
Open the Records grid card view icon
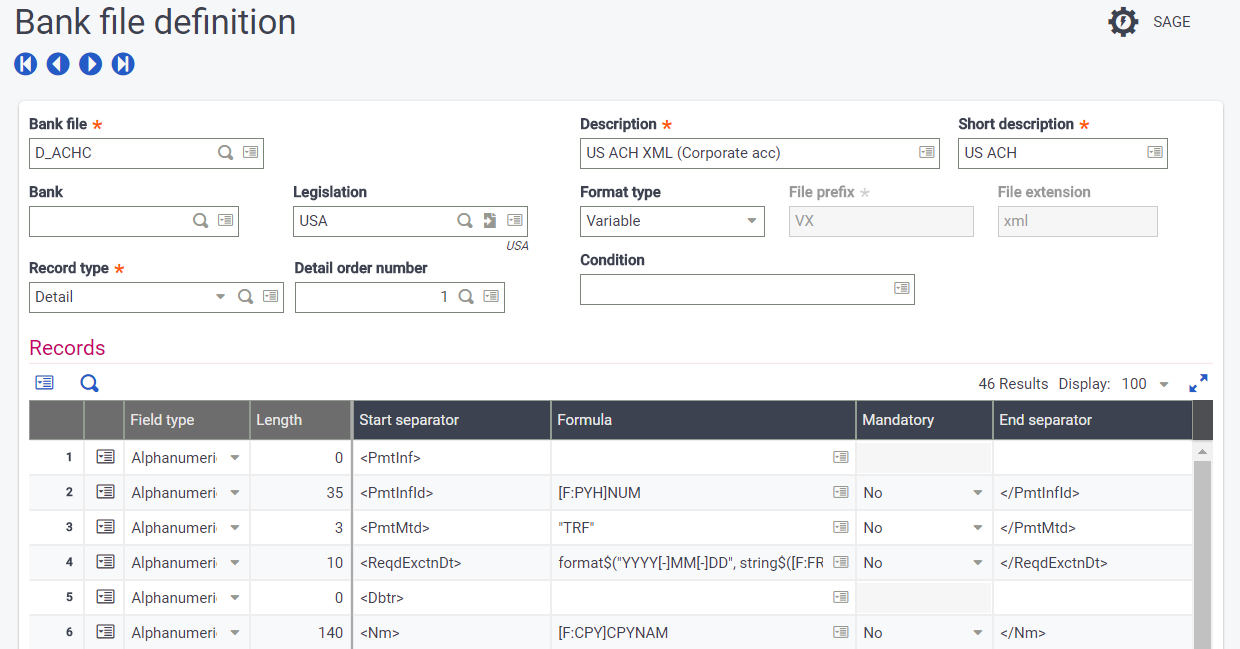coord(44,383)
